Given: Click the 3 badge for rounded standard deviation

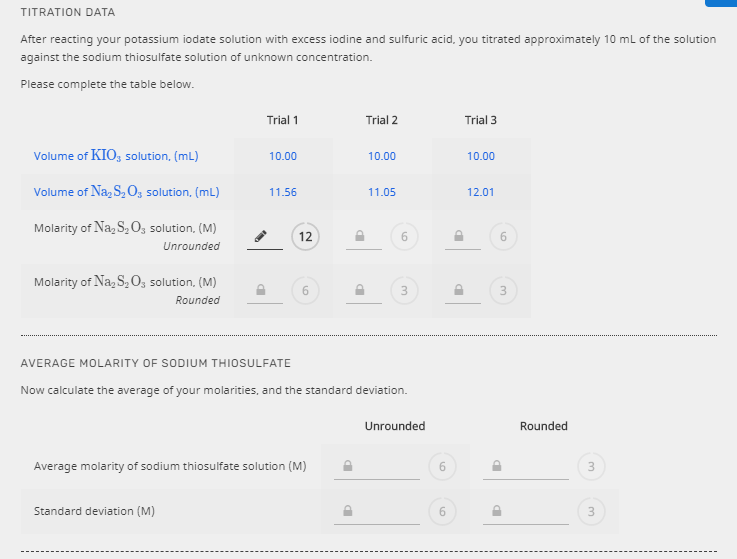Looking at the screenshot, I should pyautogui.click(x=591, y=511).
